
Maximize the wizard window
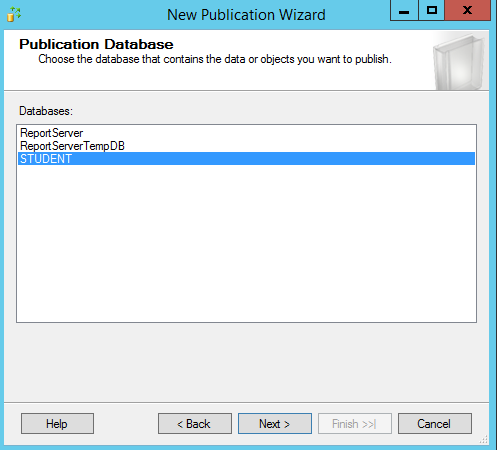click(x=432, y=10)
